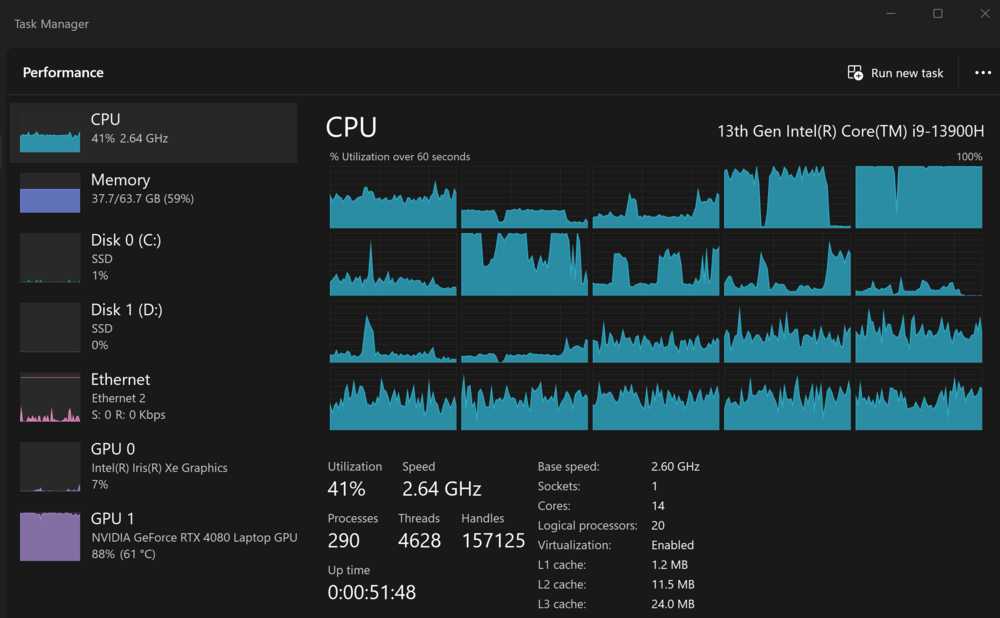This screenshot has width=1000, height=618.
Task: Click the Performance page heading
Action: coord(63,73)
